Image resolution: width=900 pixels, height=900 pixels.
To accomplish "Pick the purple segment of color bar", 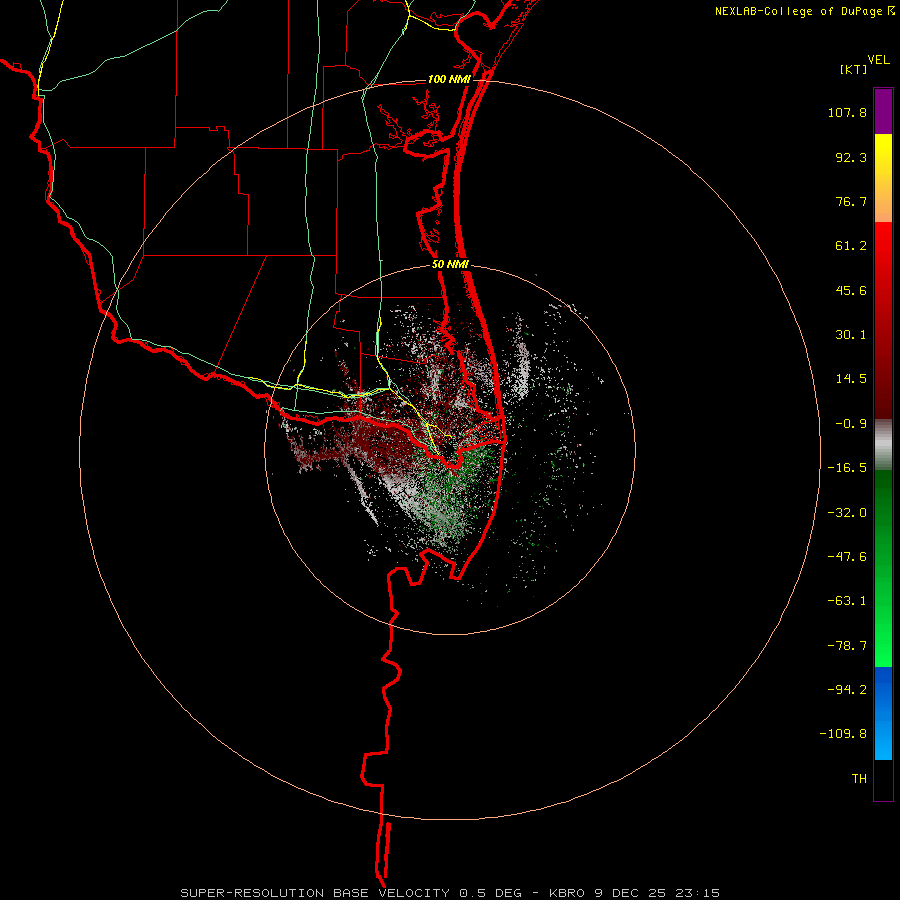I will [x=883, y=111].
